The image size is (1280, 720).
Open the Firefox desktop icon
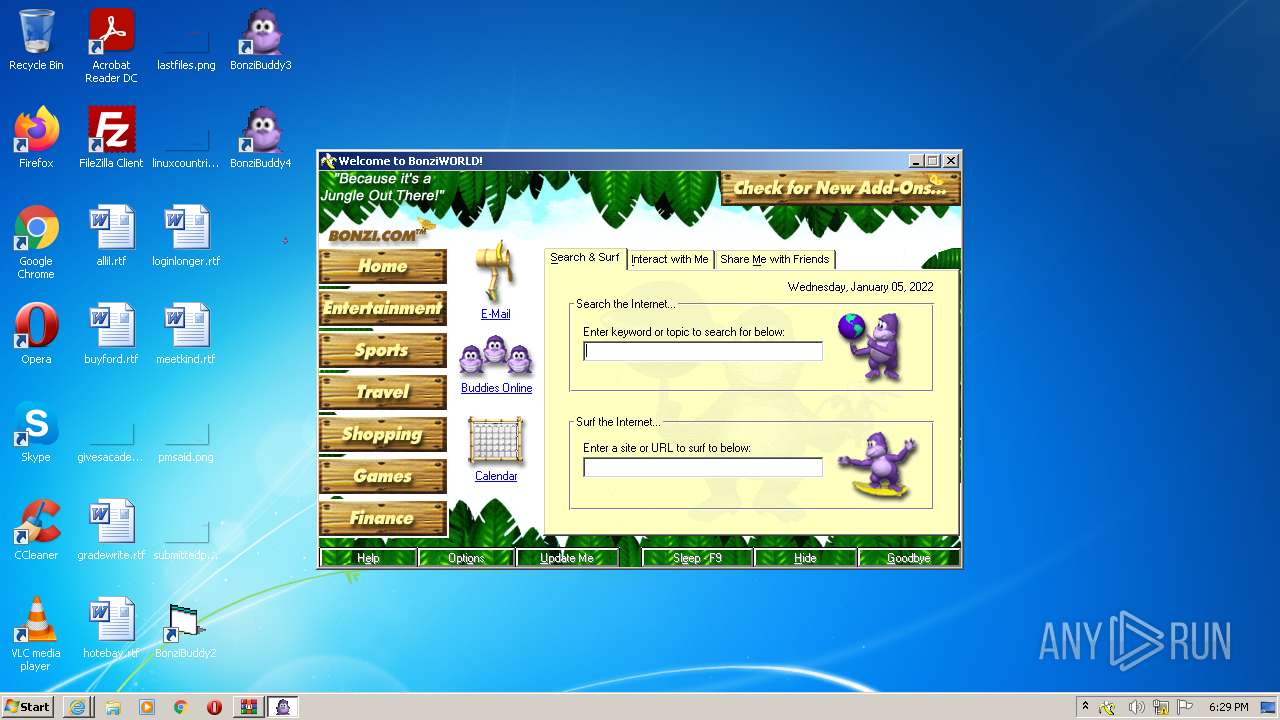point(36,138)
